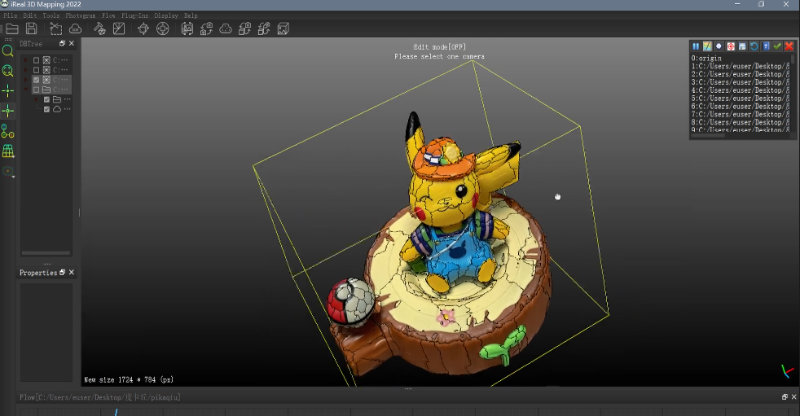Select the dashed-rectangle crop selection tool

click(56, 29)
